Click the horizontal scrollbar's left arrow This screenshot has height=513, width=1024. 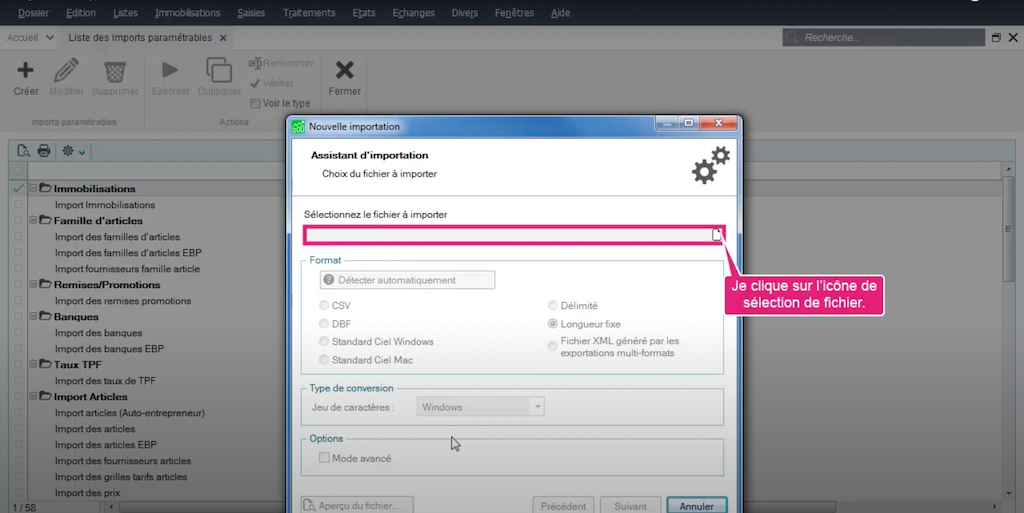111,506
